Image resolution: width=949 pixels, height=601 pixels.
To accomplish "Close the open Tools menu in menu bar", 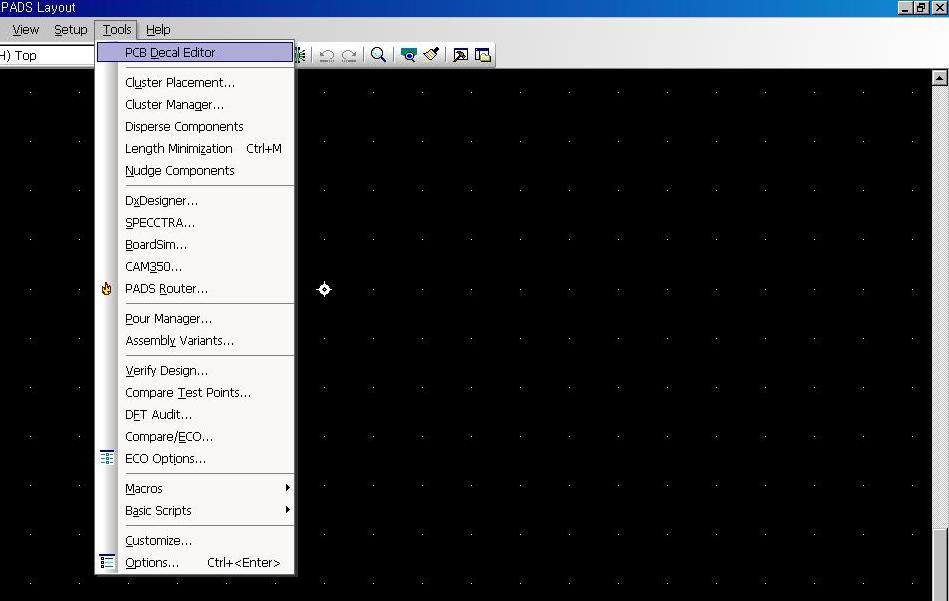I will [117, 30].
